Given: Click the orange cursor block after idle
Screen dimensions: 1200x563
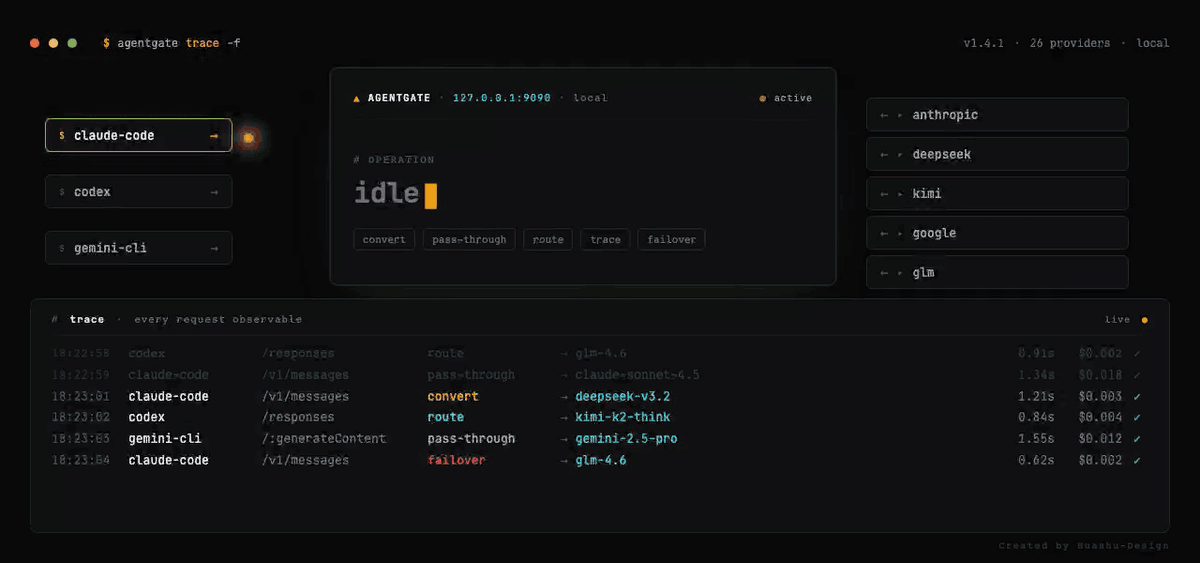Looking at the screenshot, I should [431, 195].
